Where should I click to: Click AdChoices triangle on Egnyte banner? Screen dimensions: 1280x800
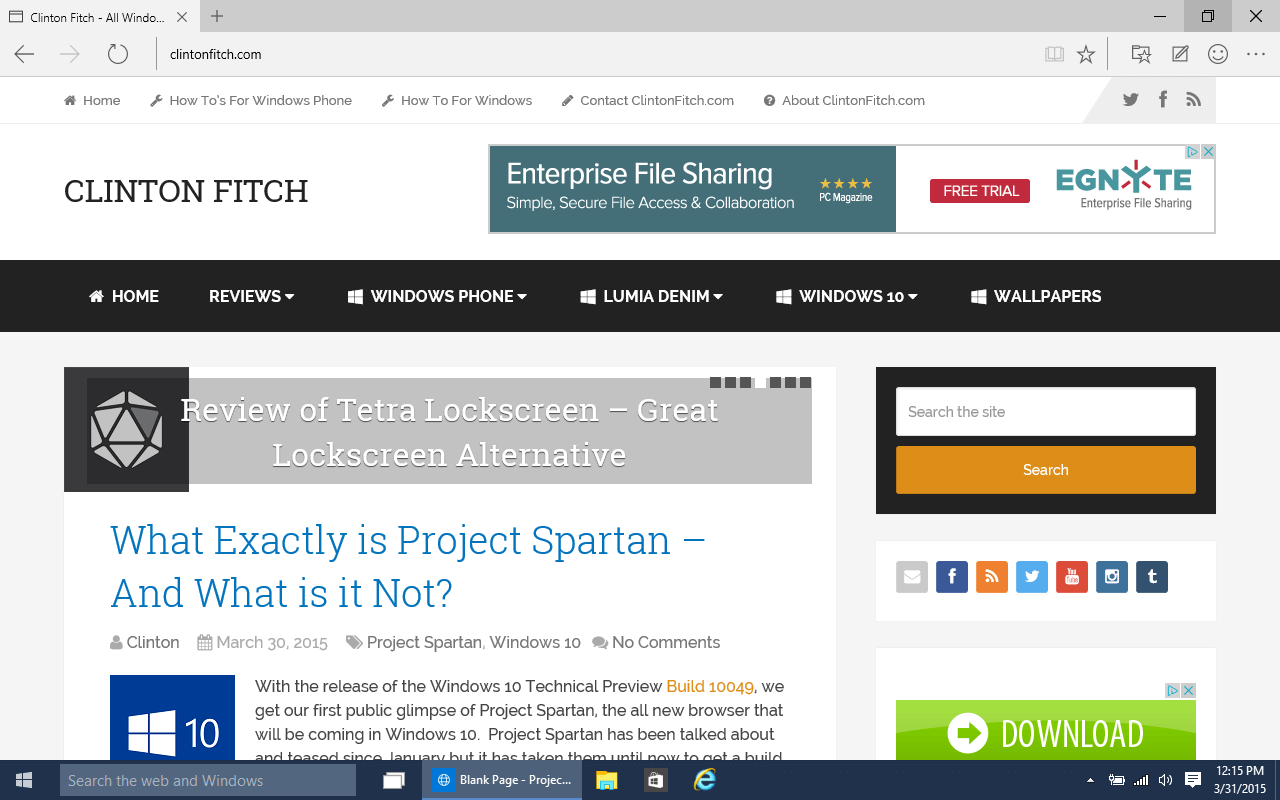[1193, 152]
